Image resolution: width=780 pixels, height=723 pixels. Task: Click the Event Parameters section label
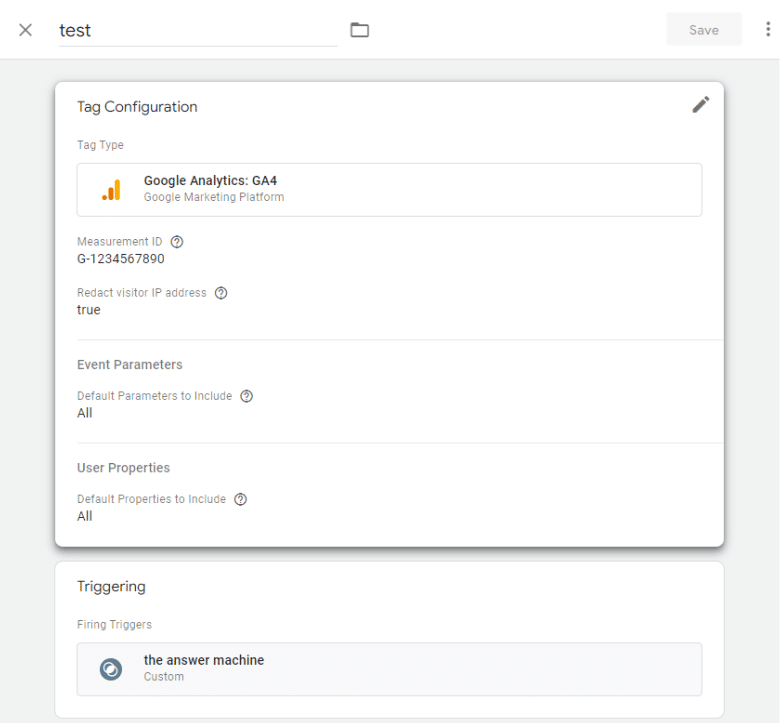click(x=130, y=365)
